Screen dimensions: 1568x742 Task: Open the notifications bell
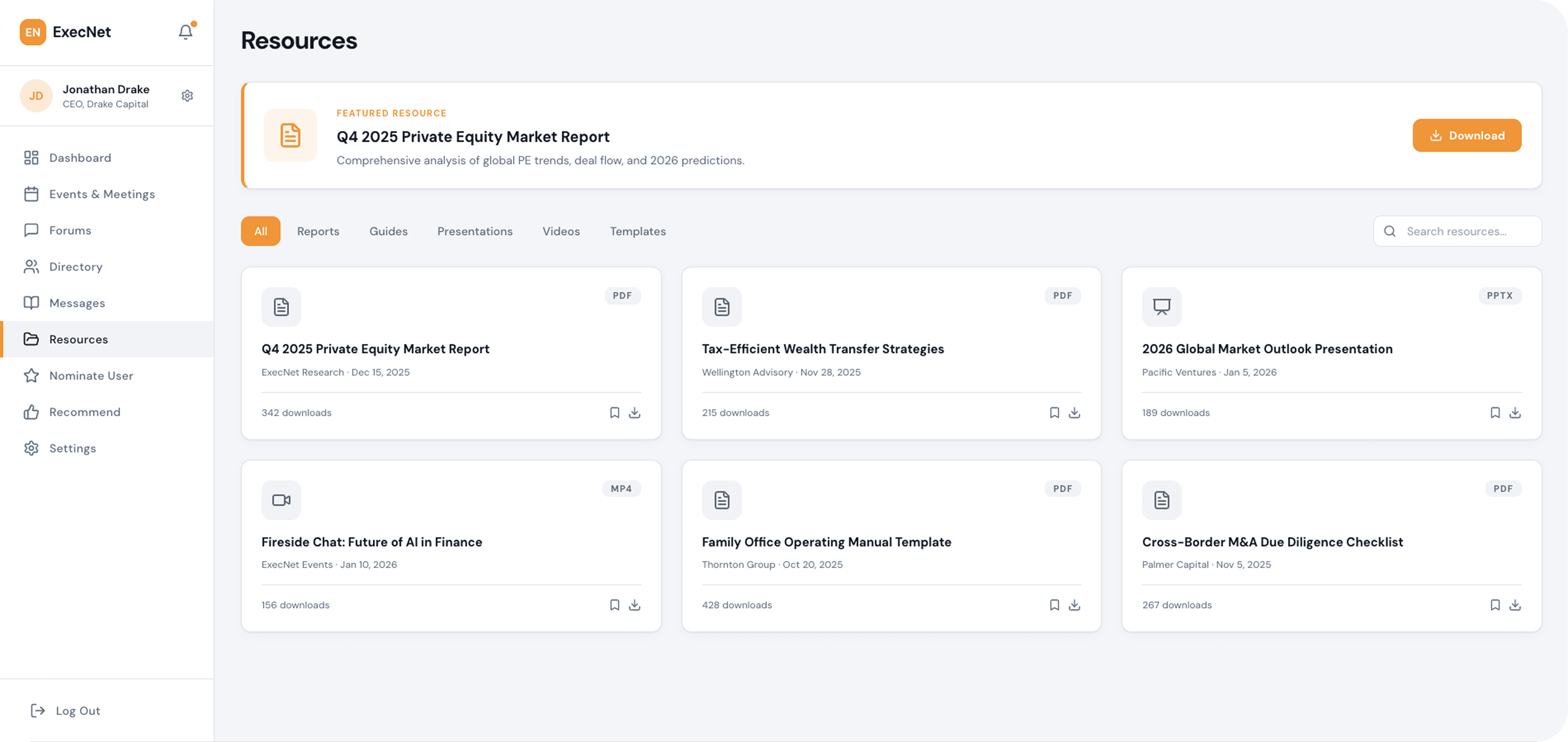[x=186, y=32]
